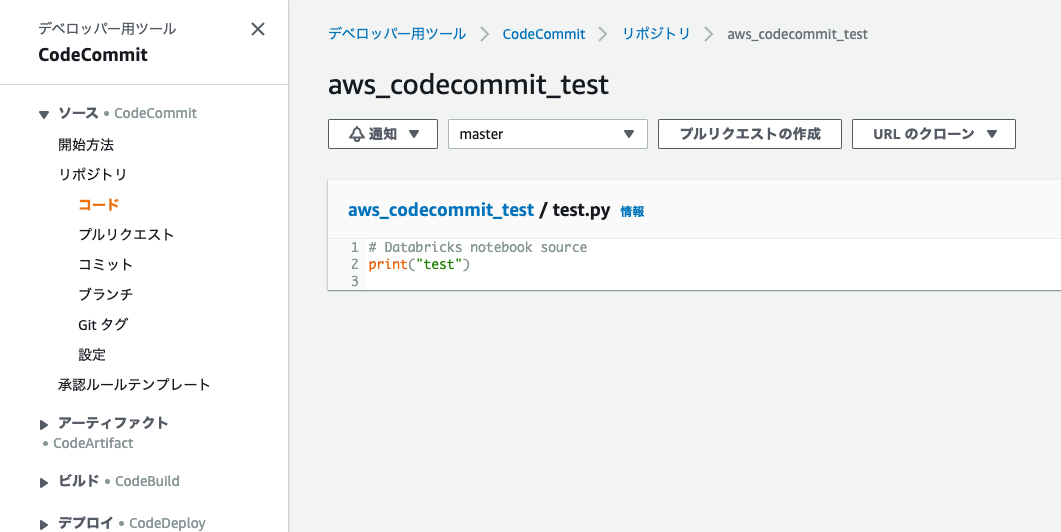The height and width of the screenshot is (532, 1061).
Task: Open the master branch dropdown
Action: 547,134
